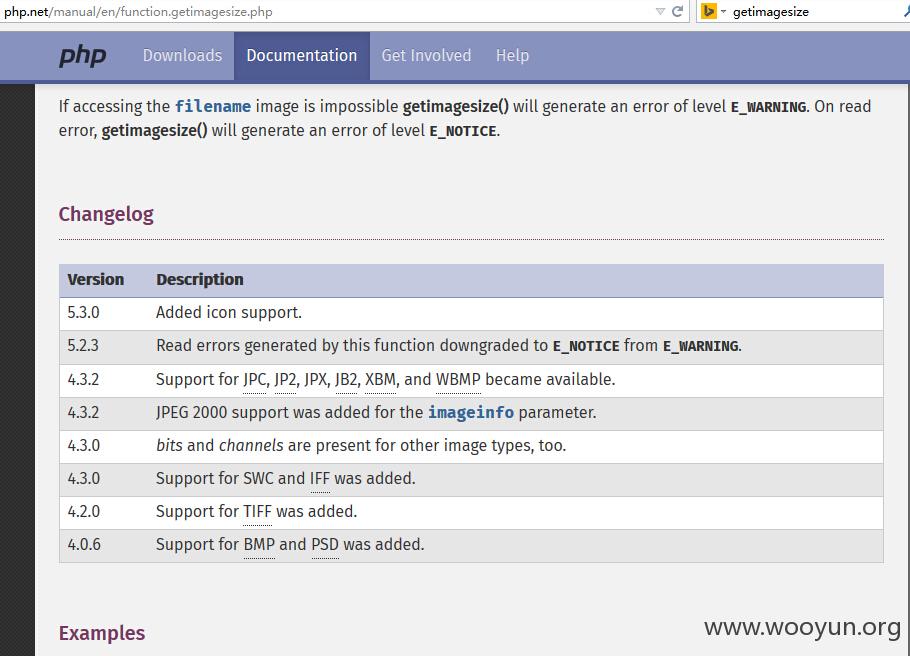Viewport: 910px width, 656px height.
Task: Click the WBMP abbreviation text
Action: (x=458, y=380)
